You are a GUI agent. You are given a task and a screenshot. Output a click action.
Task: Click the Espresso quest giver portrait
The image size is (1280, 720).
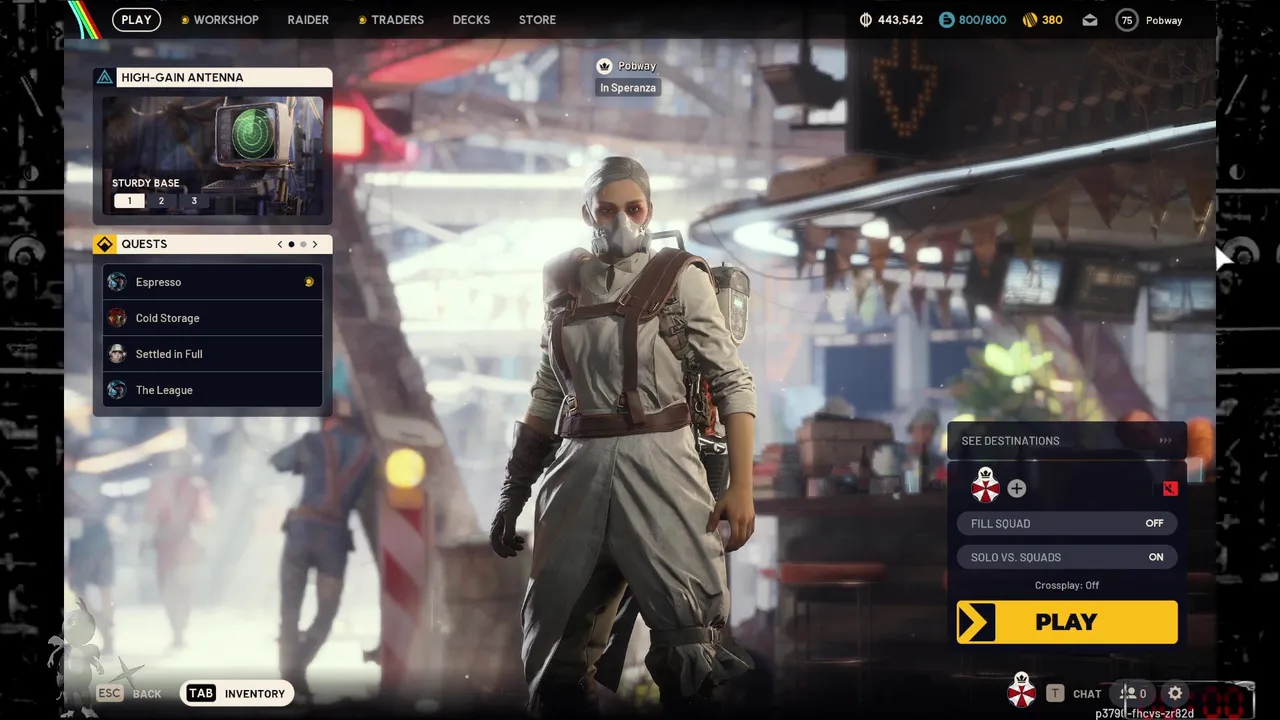pyautogui.click(x=117, y=282)
